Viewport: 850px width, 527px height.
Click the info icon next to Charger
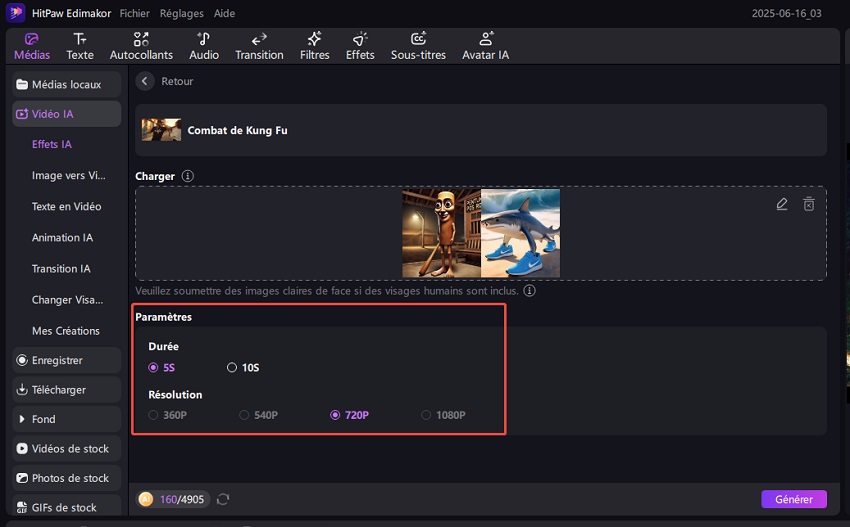188,176
